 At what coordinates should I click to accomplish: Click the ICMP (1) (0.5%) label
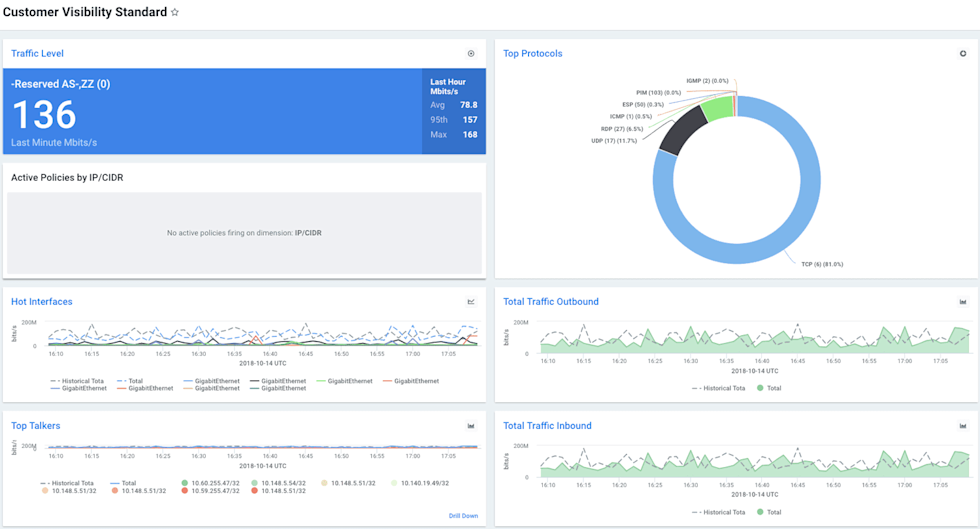coord(631,116)
